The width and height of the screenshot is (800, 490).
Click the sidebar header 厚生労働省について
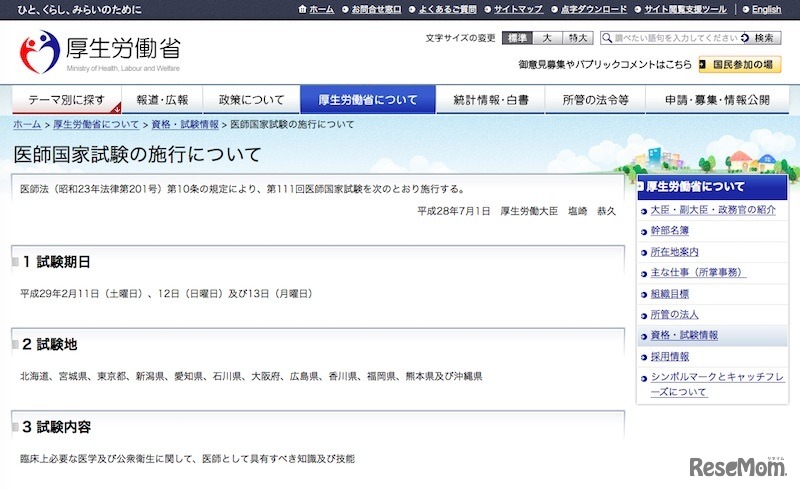[x=712, y=187]
